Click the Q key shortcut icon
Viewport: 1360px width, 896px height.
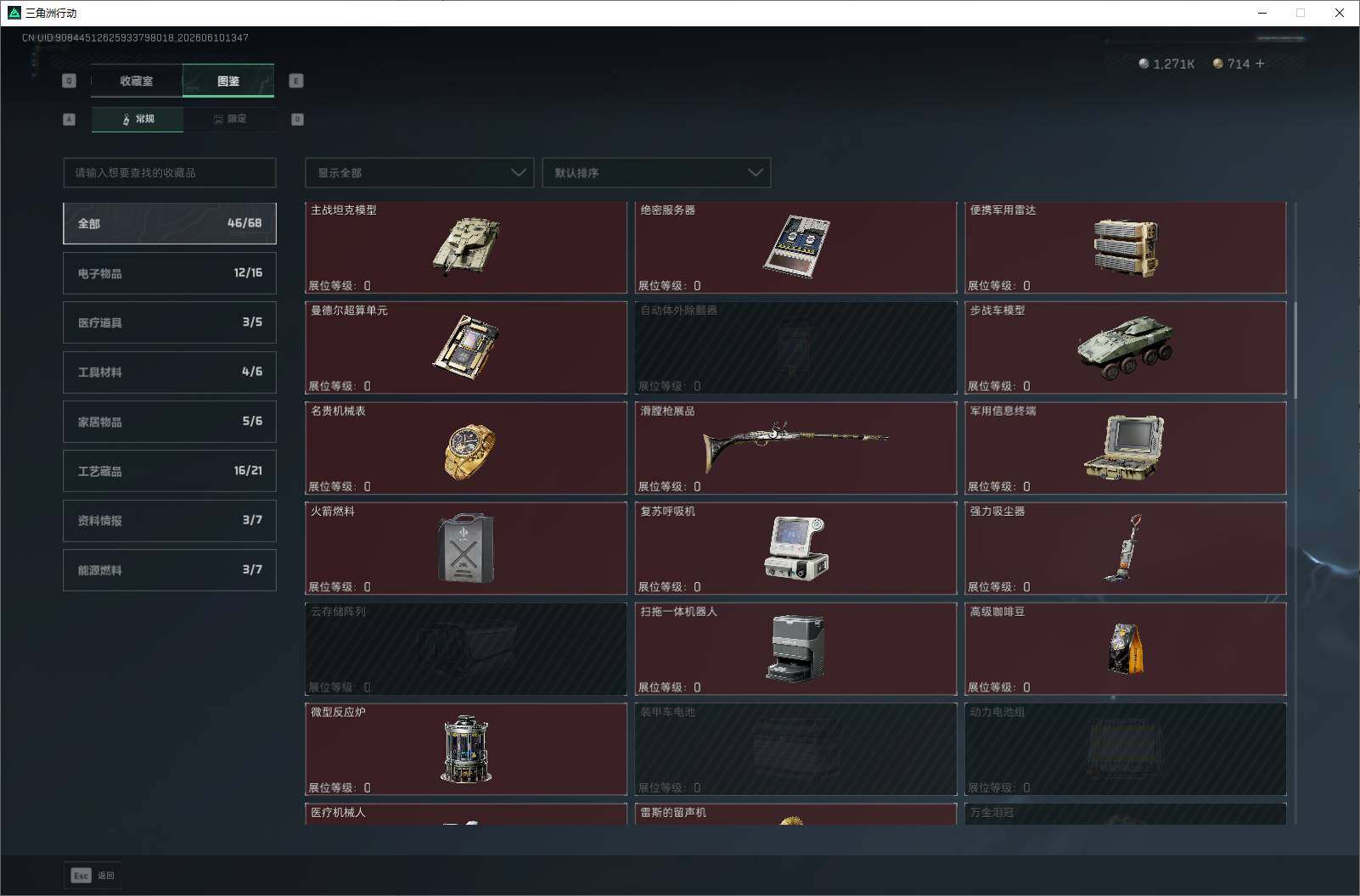(70, 81)
